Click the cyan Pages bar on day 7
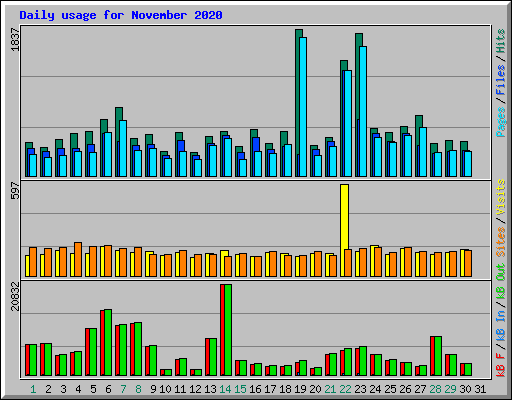This screenshot has height=400, width=512. pyautogui.click(x=123, y=149)
